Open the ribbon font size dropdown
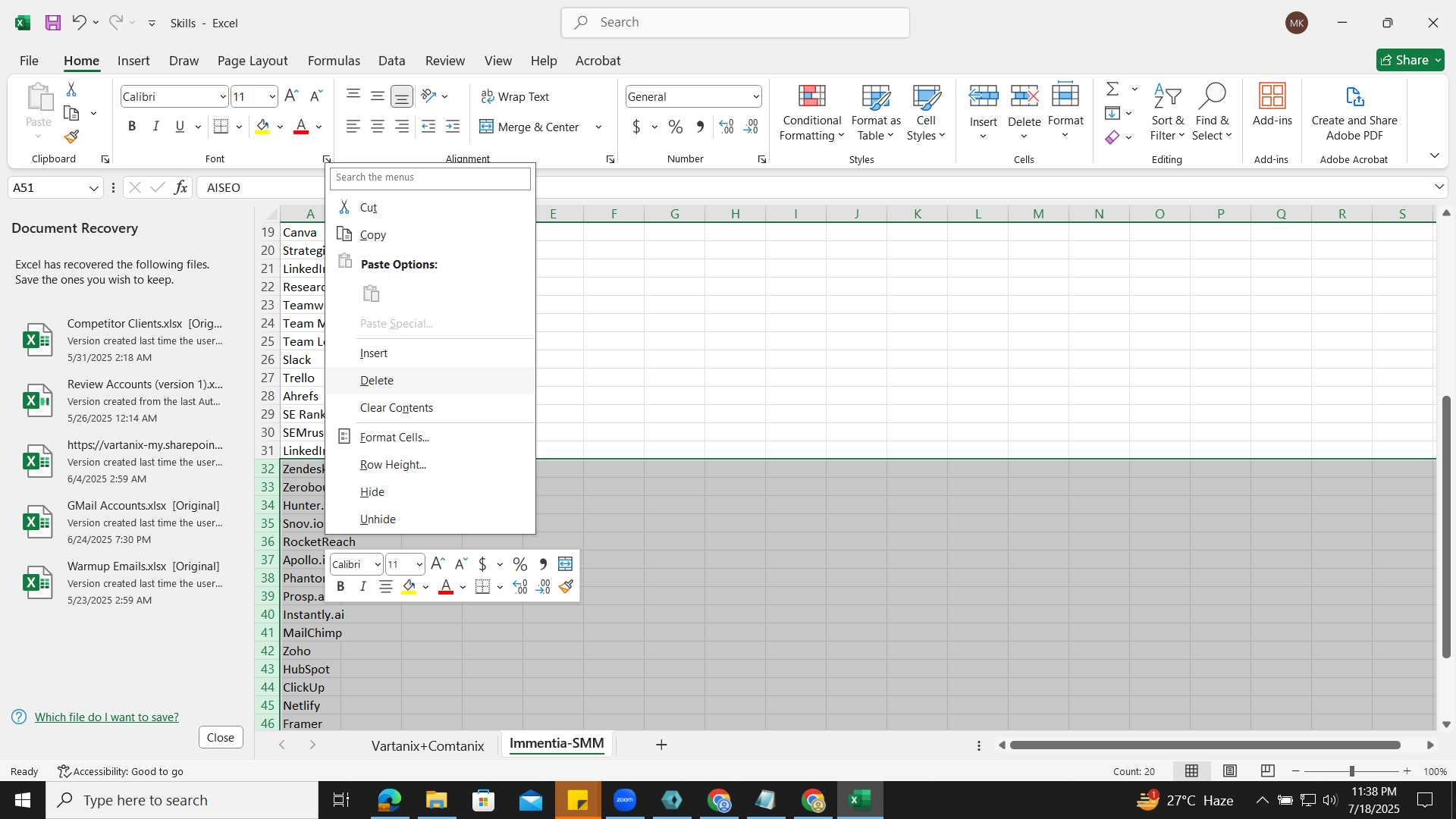 click(x=271, y=96)
